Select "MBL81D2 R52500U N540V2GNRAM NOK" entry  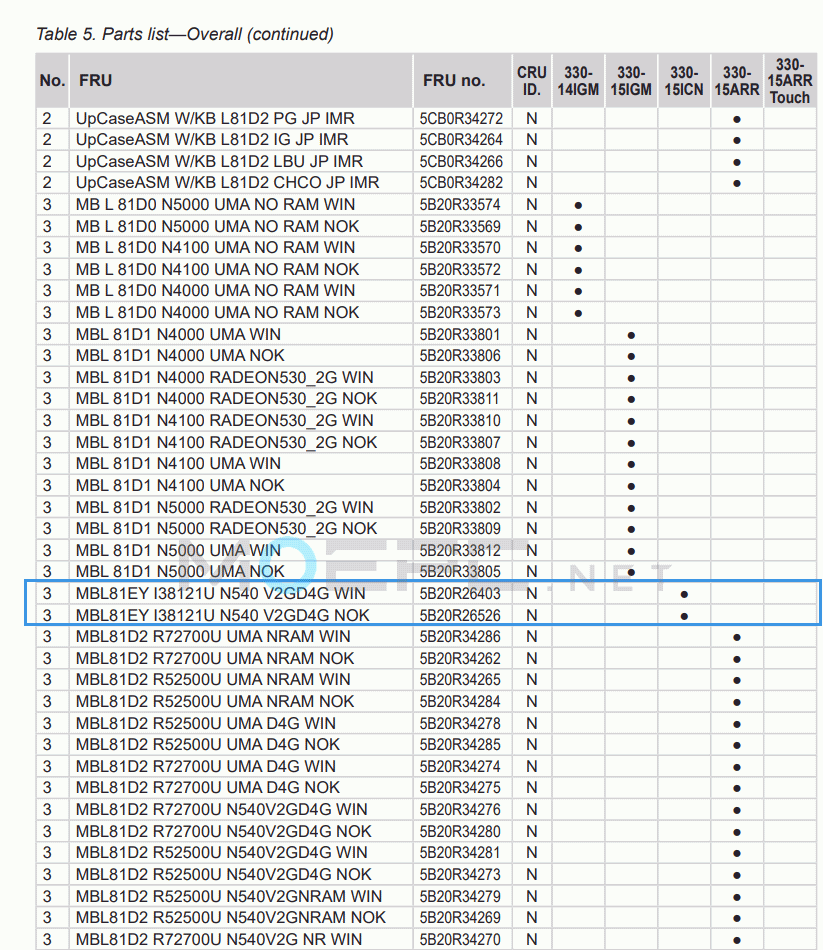tap(231, 917)
